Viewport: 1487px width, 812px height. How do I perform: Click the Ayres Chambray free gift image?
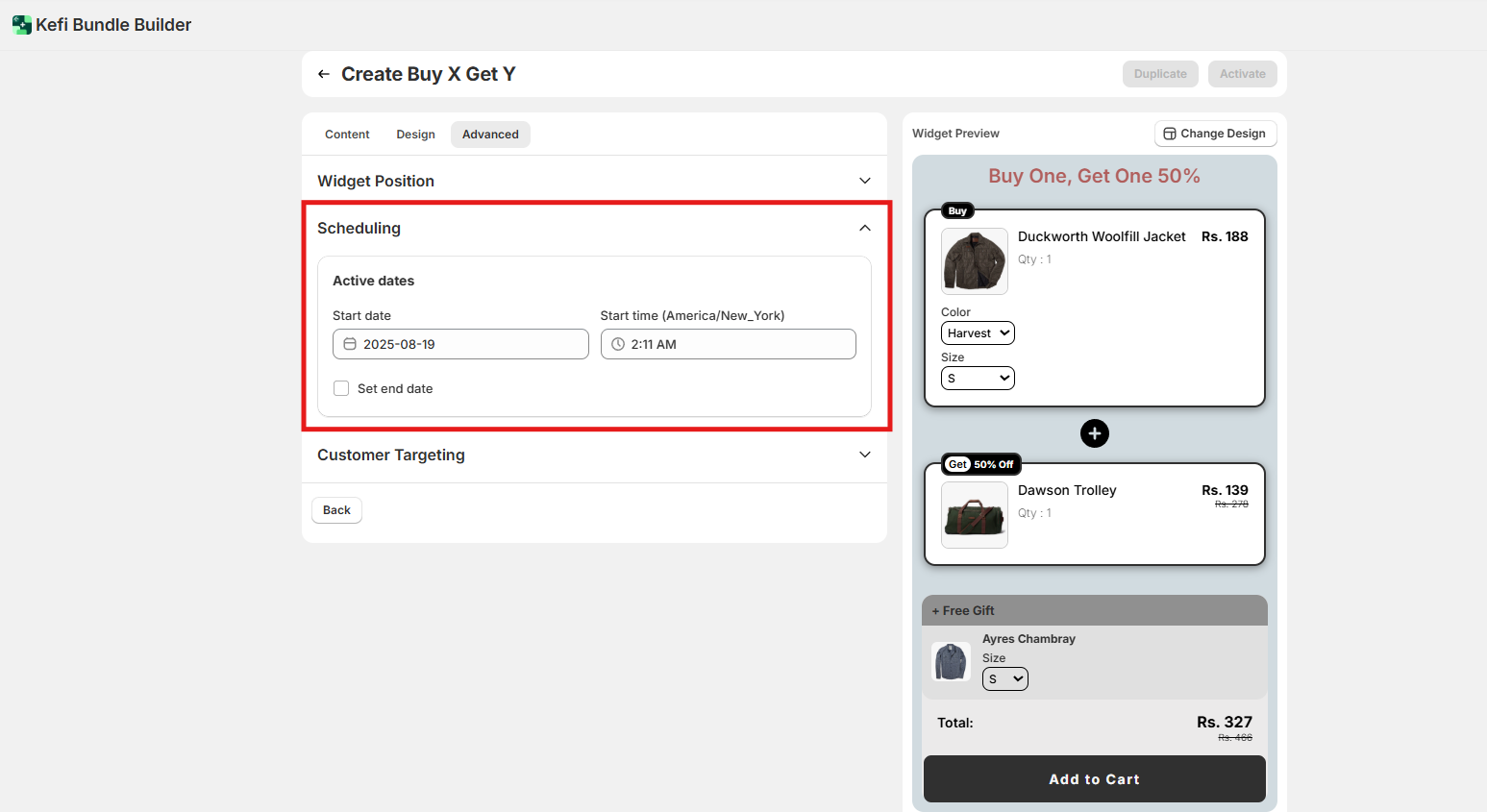(951, 662)
